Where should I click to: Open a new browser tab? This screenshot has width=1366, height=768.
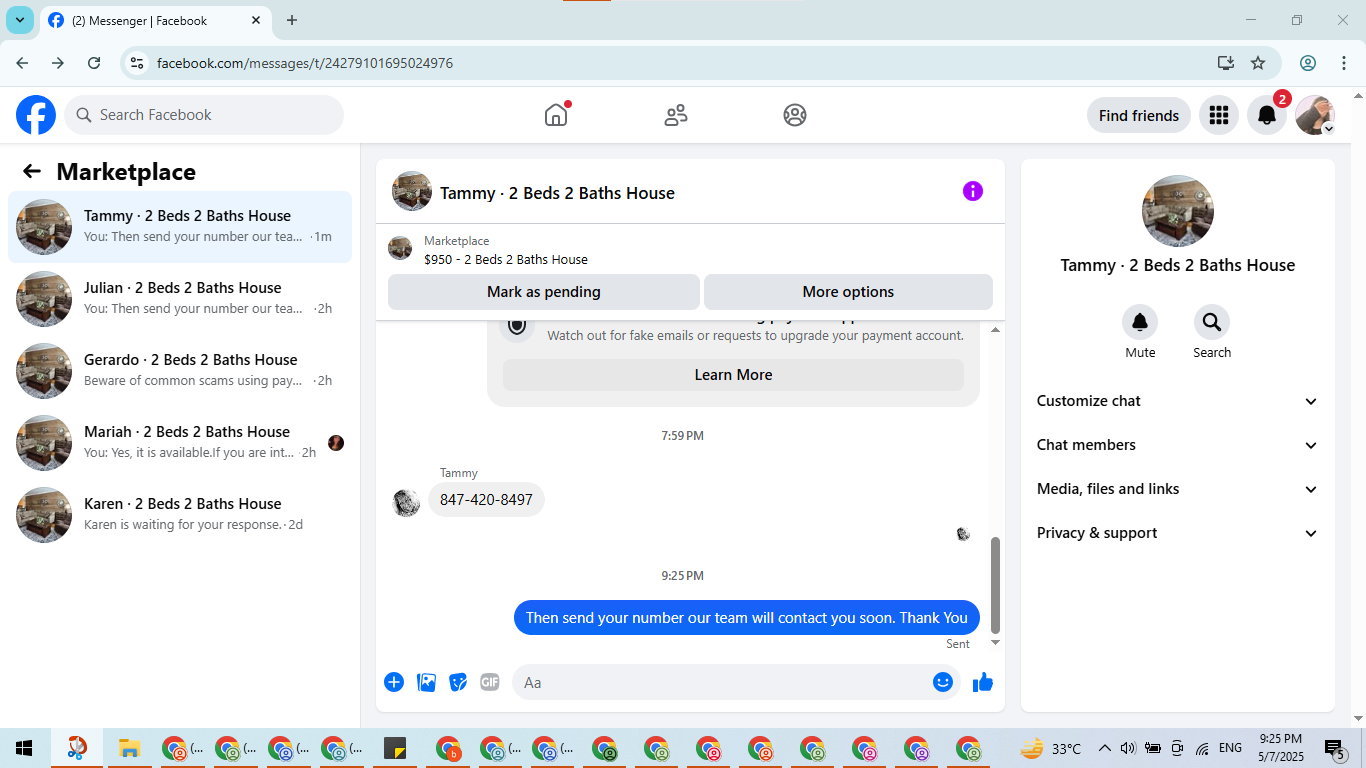pyautogui.click(x=292, y=20)
